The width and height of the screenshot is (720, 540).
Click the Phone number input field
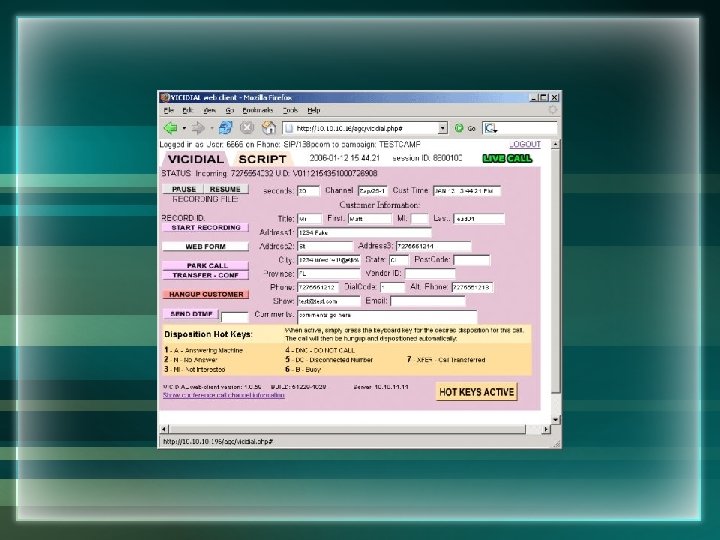point(318,287)
